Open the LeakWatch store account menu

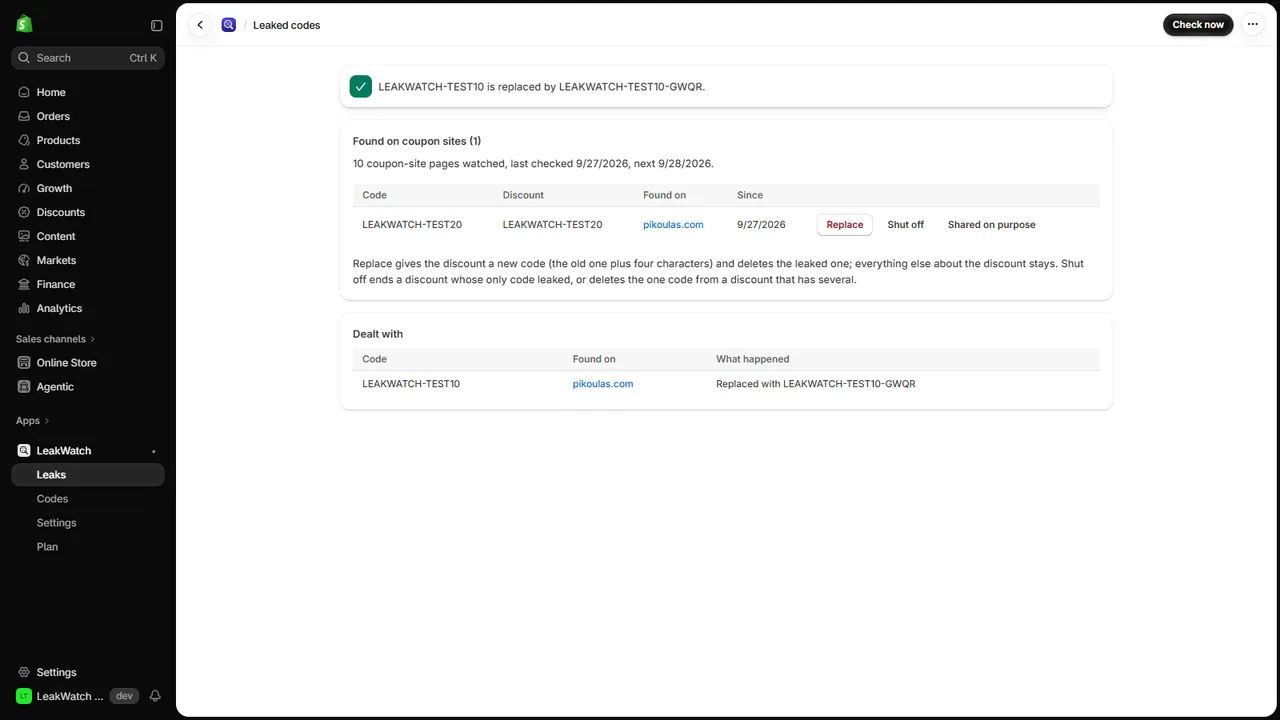(x=60, y=696)
